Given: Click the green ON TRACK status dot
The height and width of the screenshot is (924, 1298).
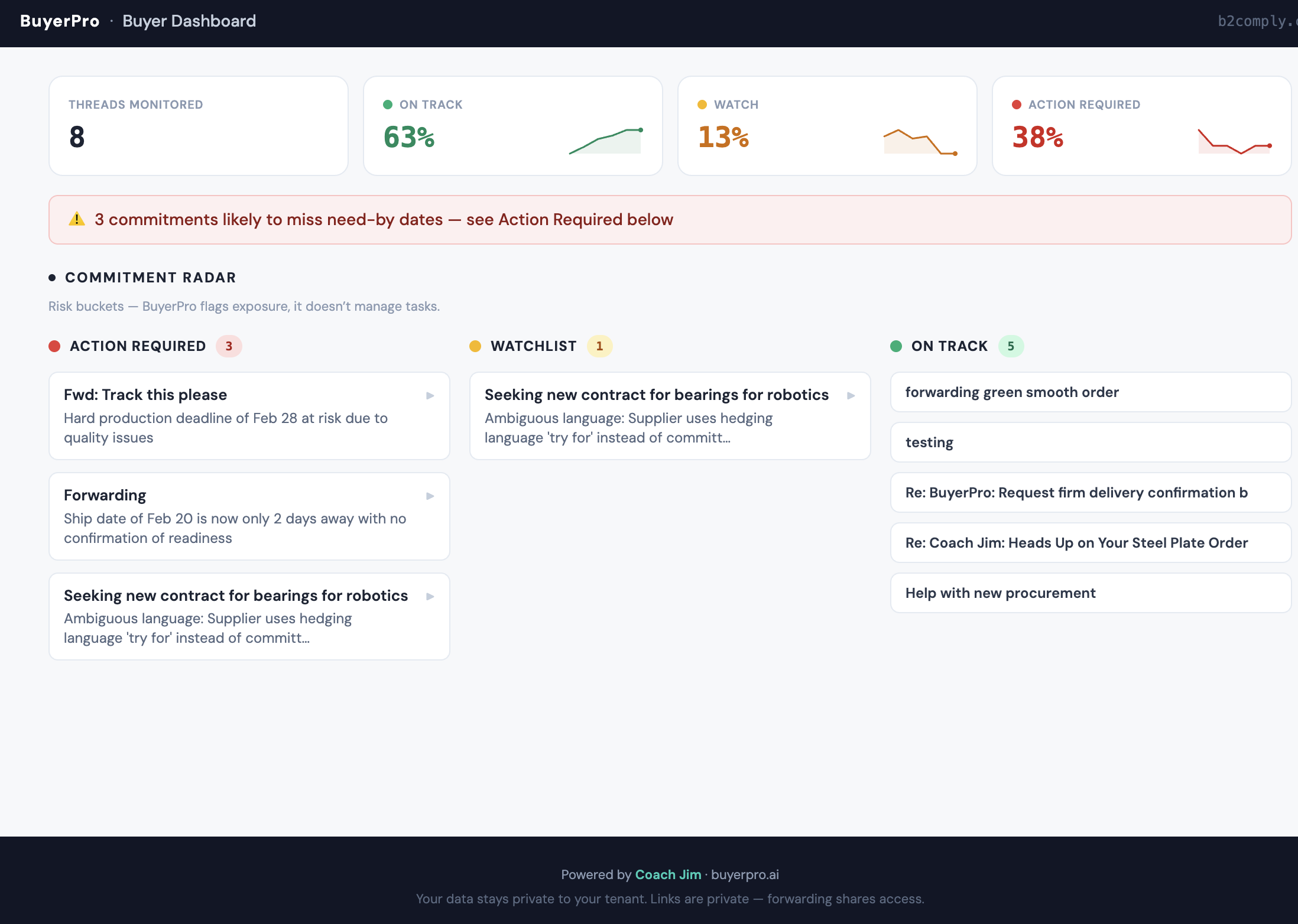Looking at the screenshot, I should pos(388,104).
